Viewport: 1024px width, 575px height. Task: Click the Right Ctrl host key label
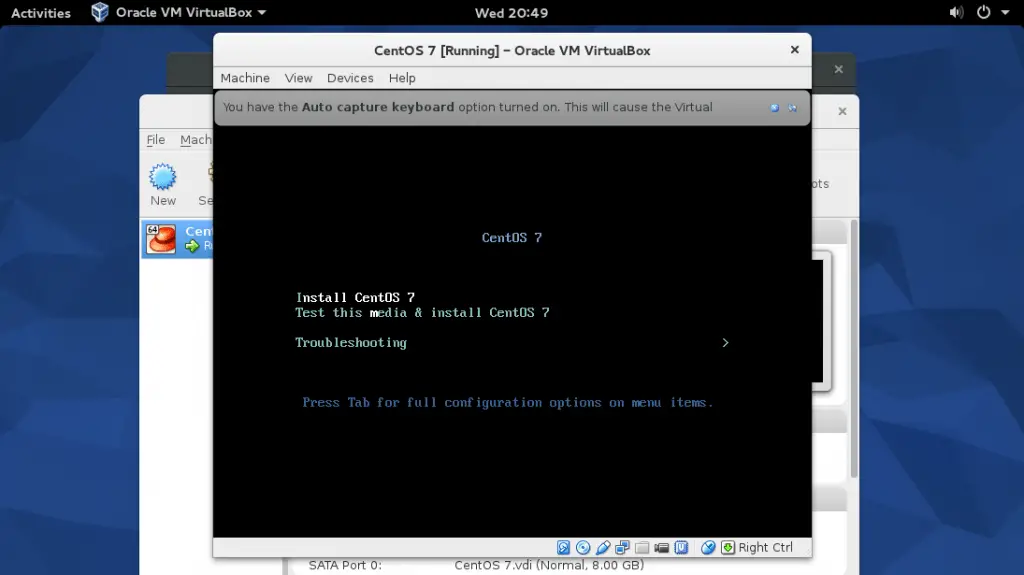765,548
